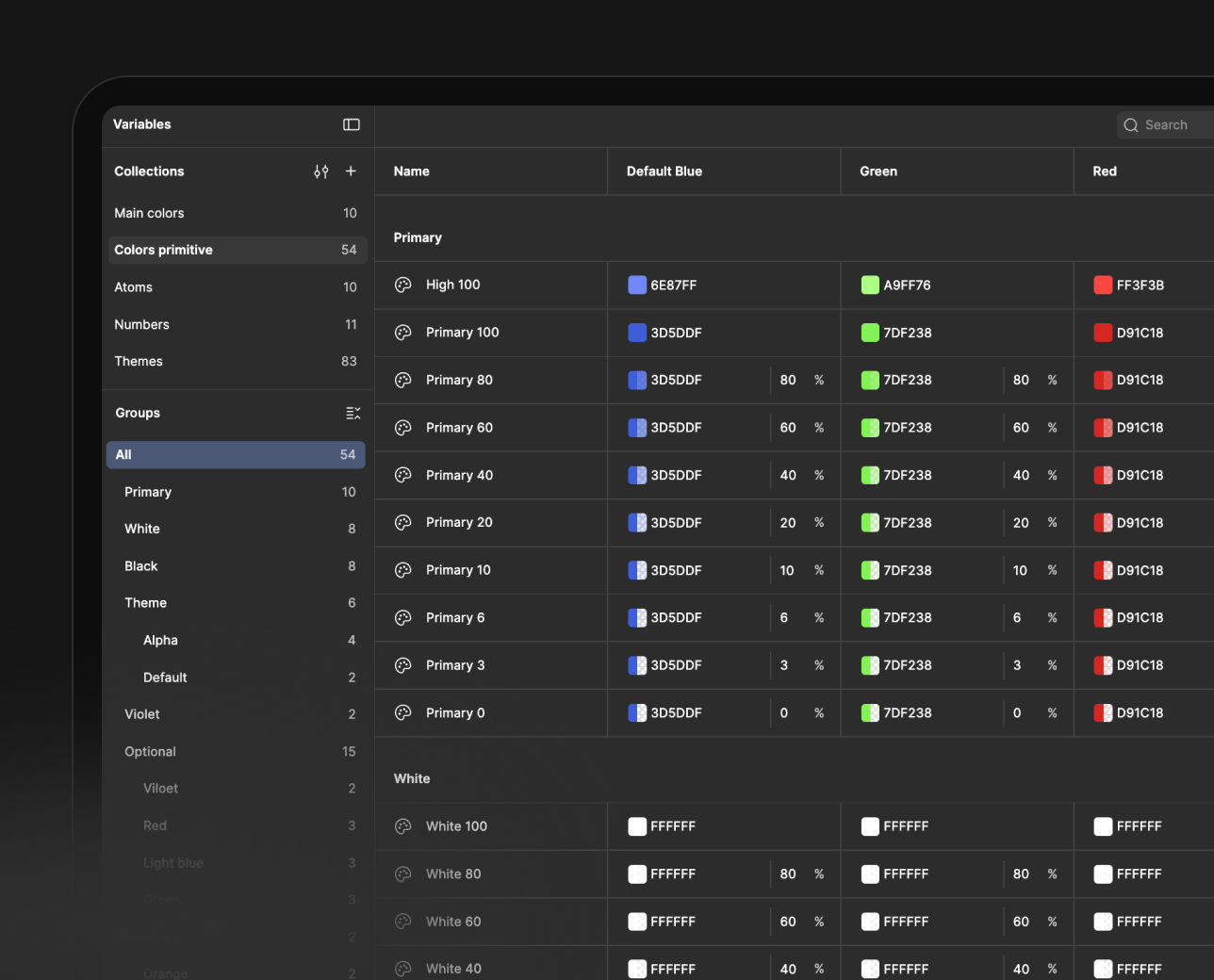Viewport: 1214px width, 980px height.
Task: Click the White 100 variable name
Action: pyautogui.click(x=457, y=826)
